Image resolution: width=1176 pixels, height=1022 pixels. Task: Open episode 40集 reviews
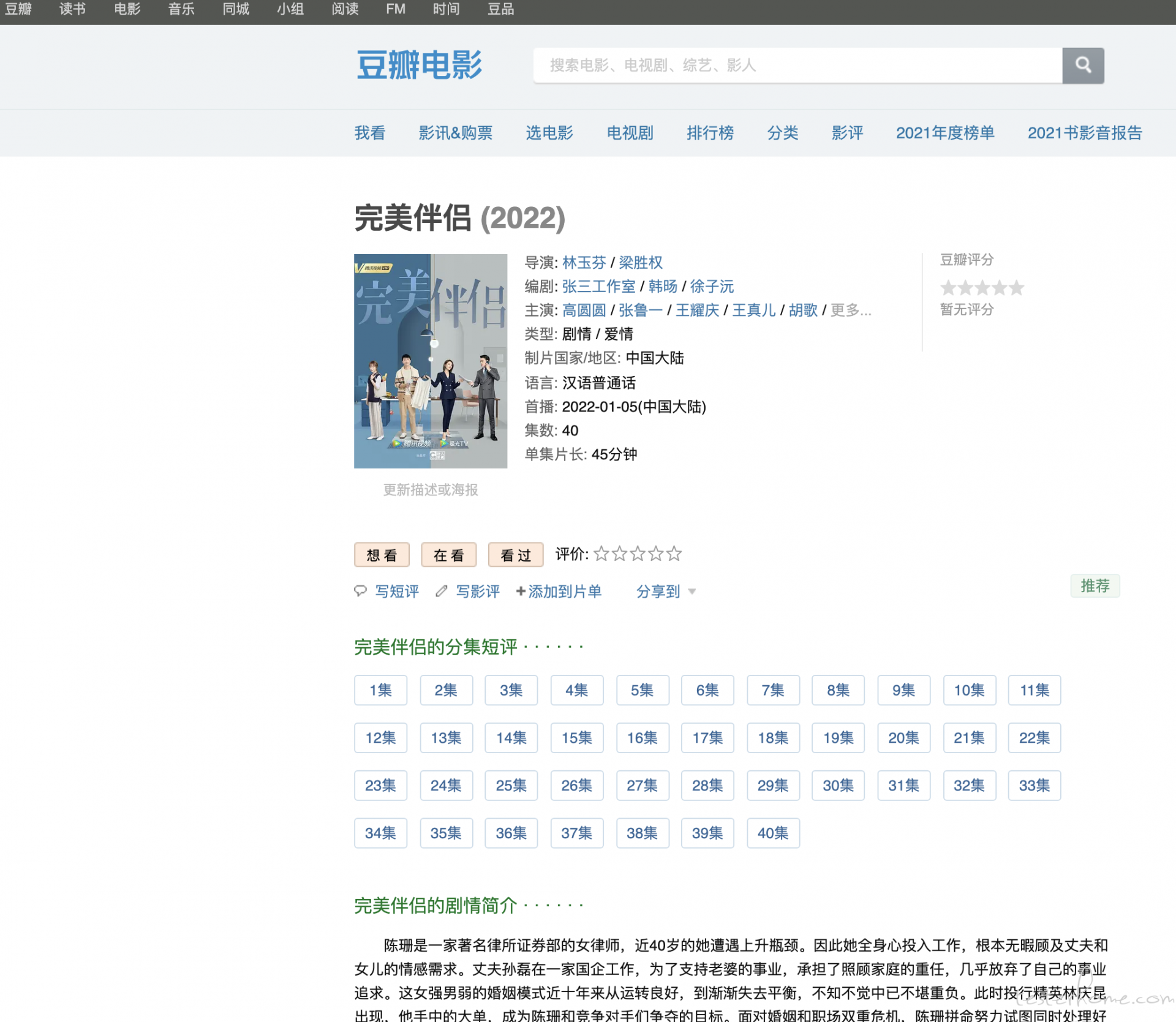773,833
